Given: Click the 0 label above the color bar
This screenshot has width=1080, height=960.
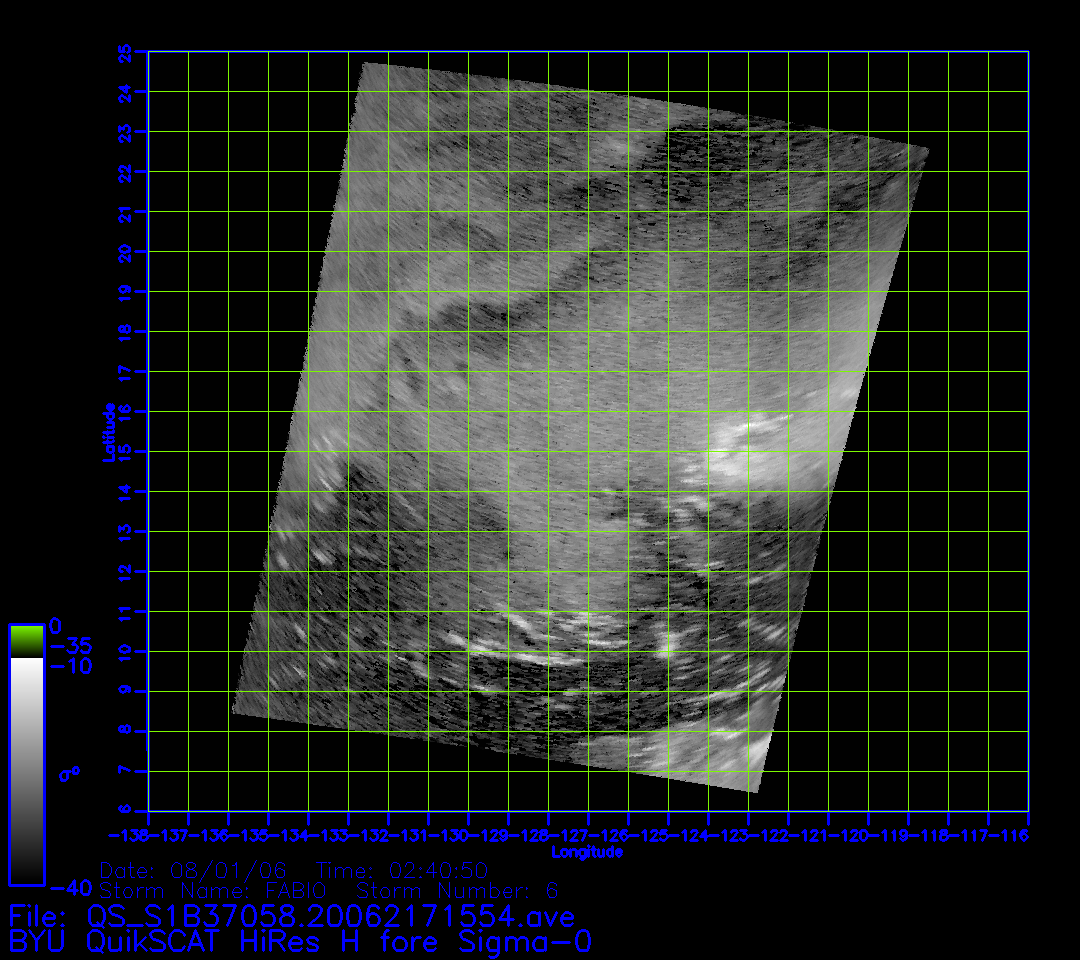Looking at the screenshot, I should [55, 625].
